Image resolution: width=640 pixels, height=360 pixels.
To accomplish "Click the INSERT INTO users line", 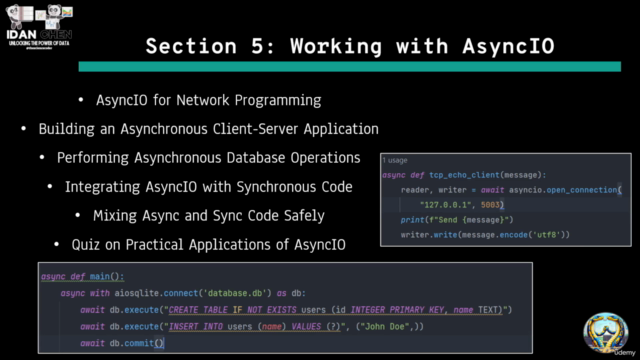I will coord(252,327).
